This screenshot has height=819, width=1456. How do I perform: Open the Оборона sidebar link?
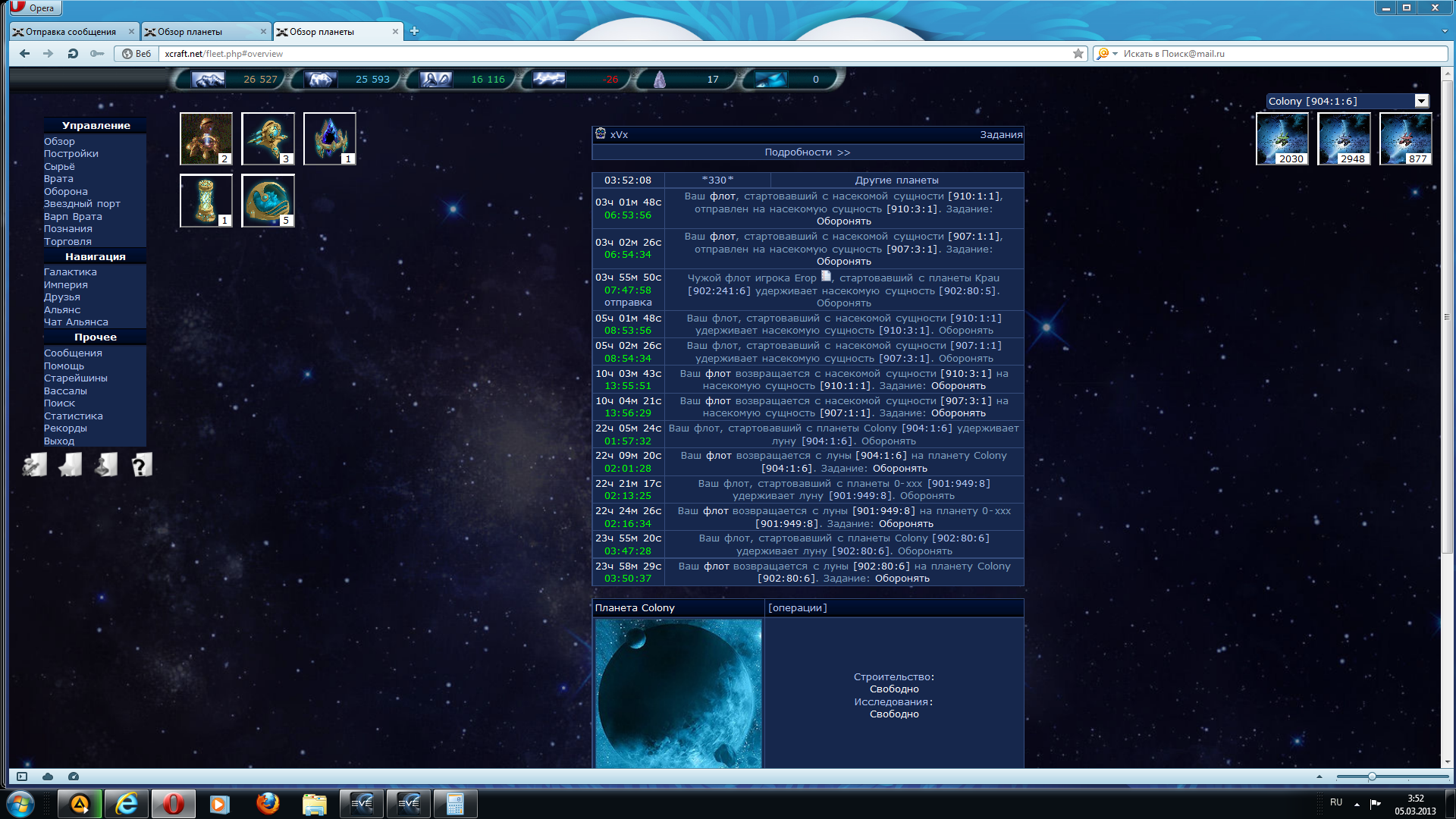click(x=66, y=191)
